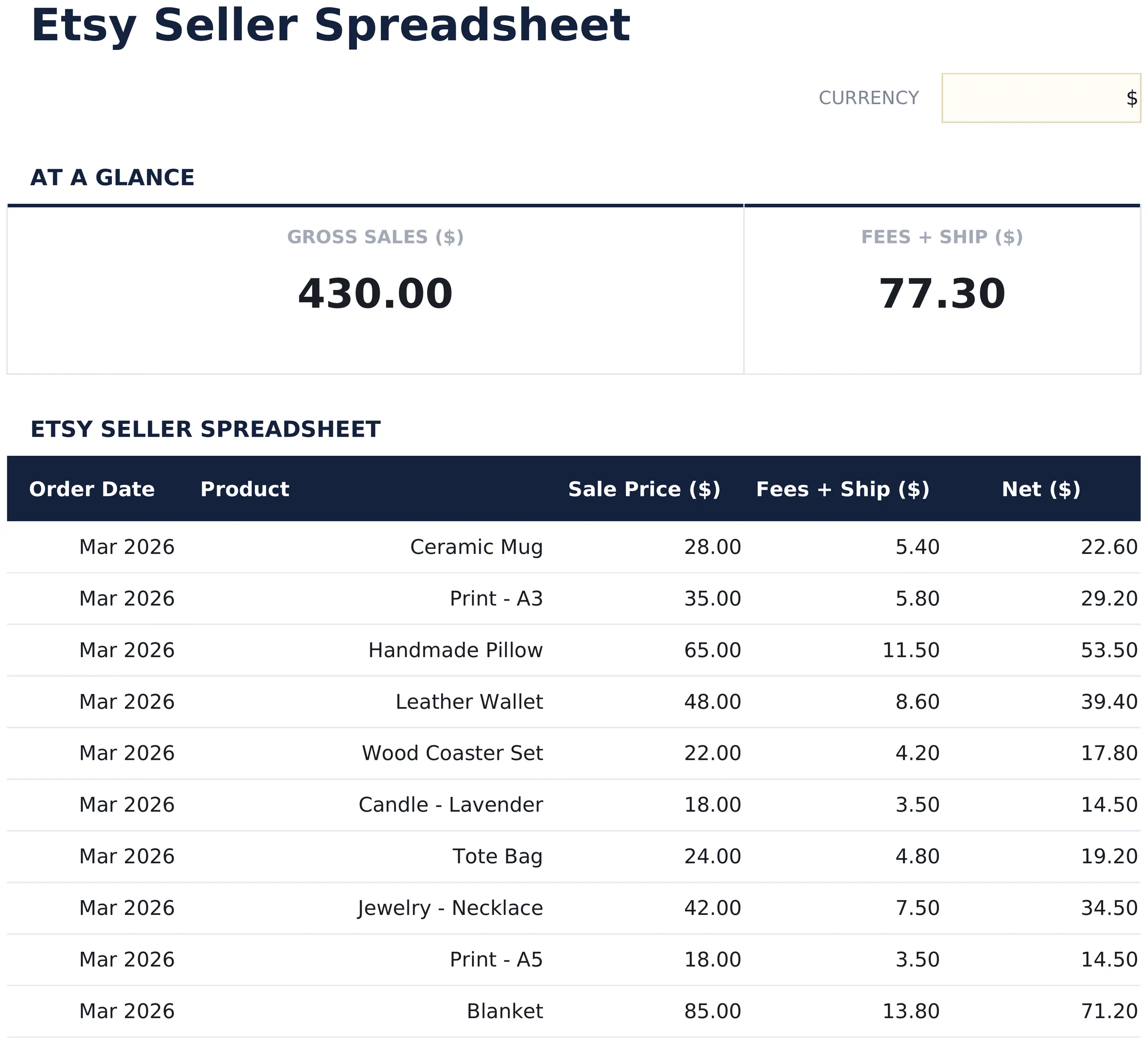Click the 8.60 fees cell
Screen dimensions: 1148x1044
tap(917, 702)
